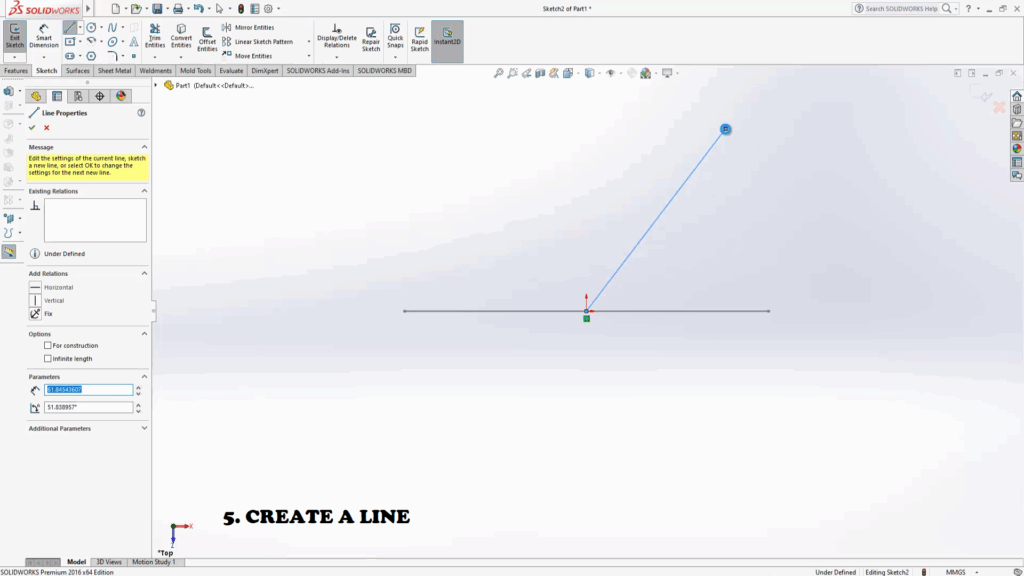Select the Offset Entities tool
The image size is (1024, 576).
click(x=207, y=38)
